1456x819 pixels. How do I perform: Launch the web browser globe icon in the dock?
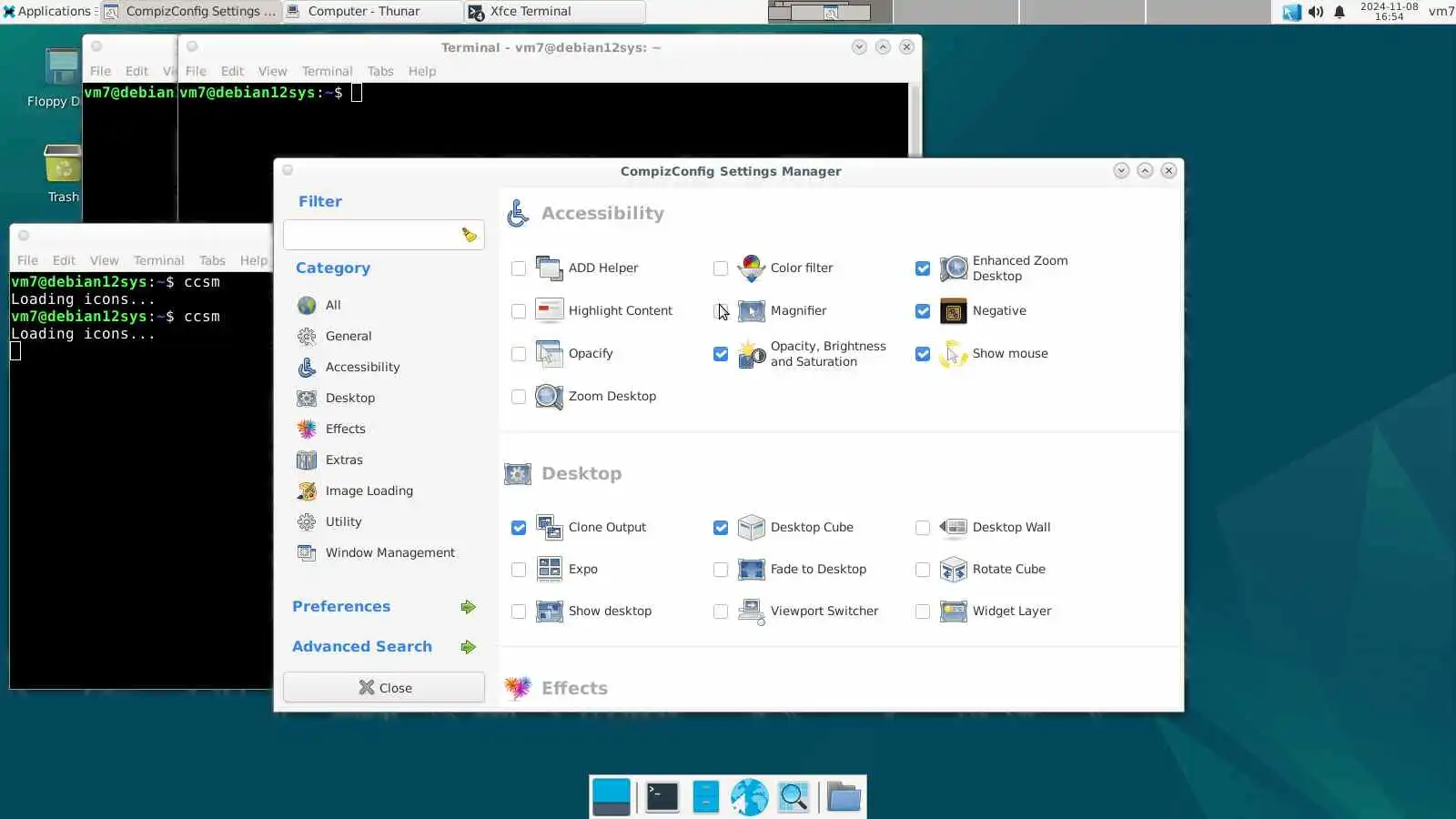pyautogui.click(x=749, y=797)
